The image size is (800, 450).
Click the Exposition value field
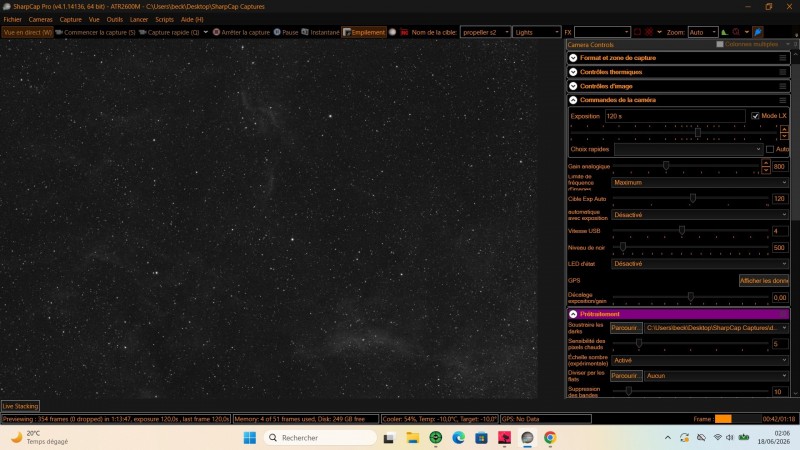[675, 116]
